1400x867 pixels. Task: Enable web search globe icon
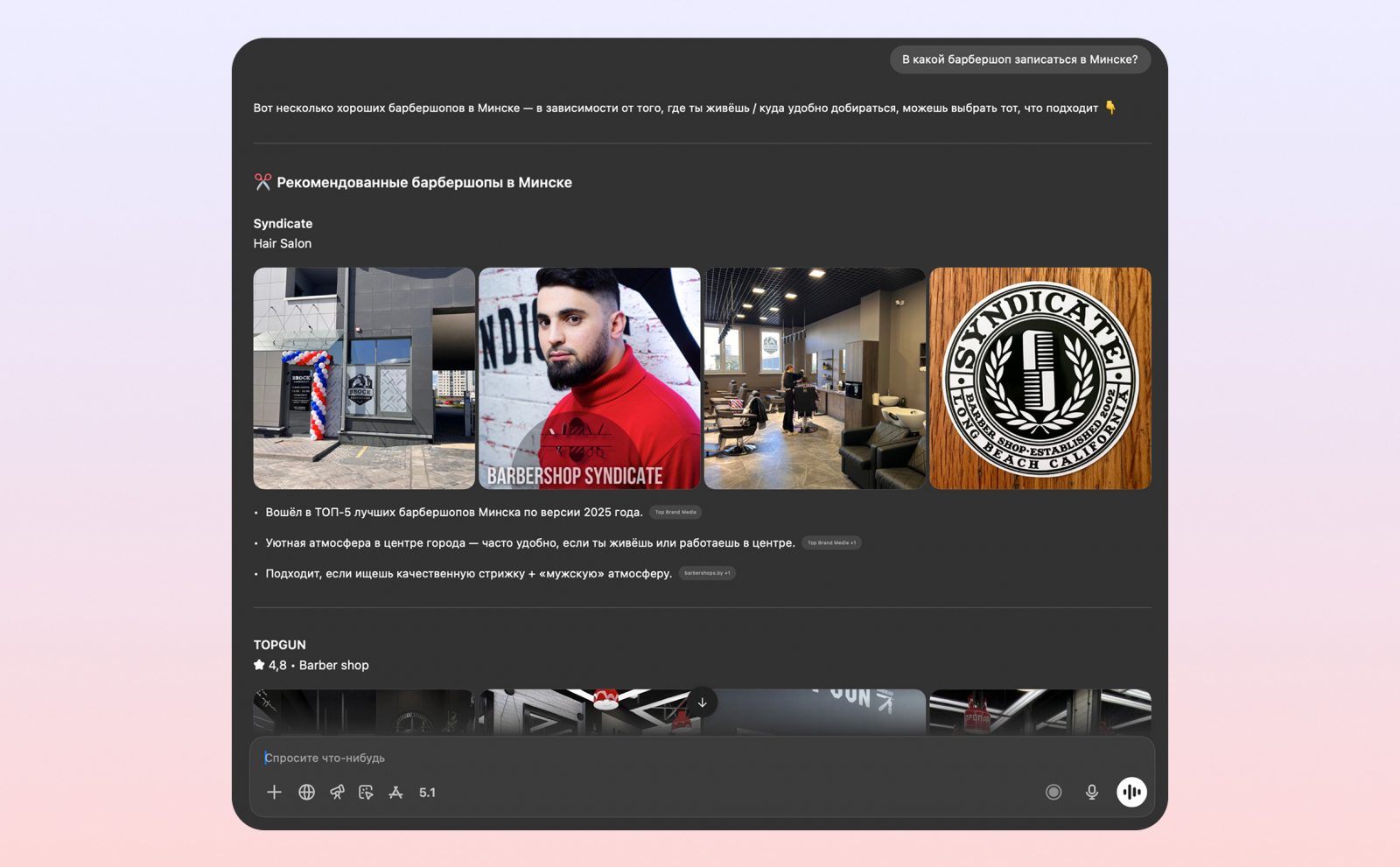(x=306, y=792)
